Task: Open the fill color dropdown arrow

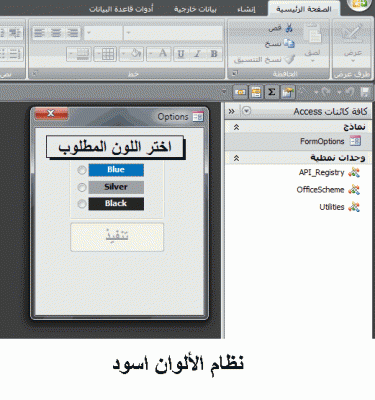Action: click(123, 54)
